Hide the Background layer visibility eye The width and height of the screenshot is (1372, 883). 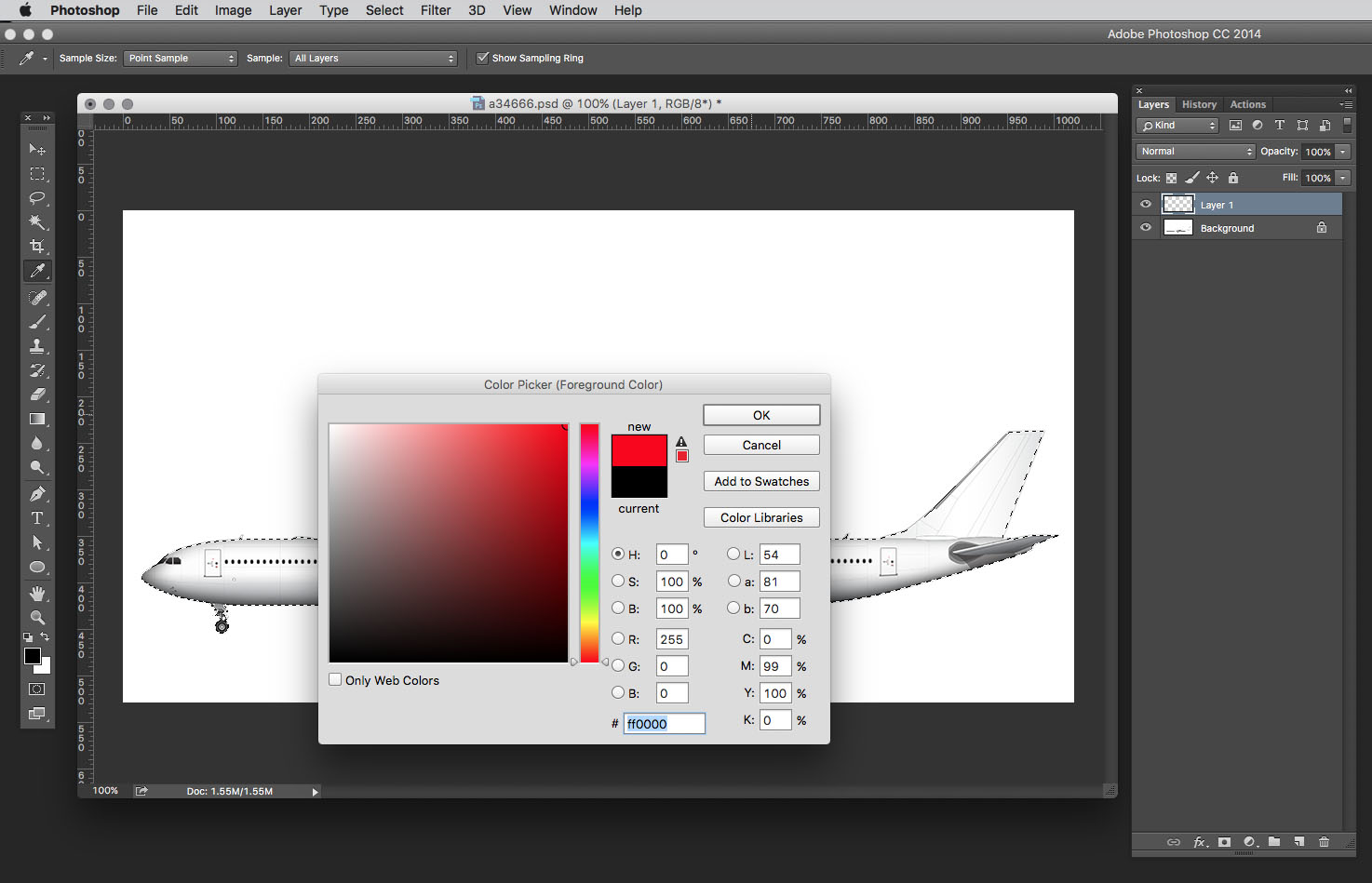1146,228
